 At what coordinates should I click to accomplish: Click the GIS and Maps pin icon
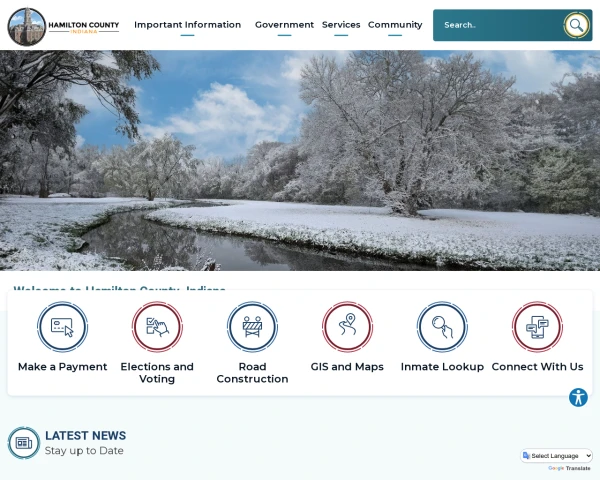click(347, 327)
